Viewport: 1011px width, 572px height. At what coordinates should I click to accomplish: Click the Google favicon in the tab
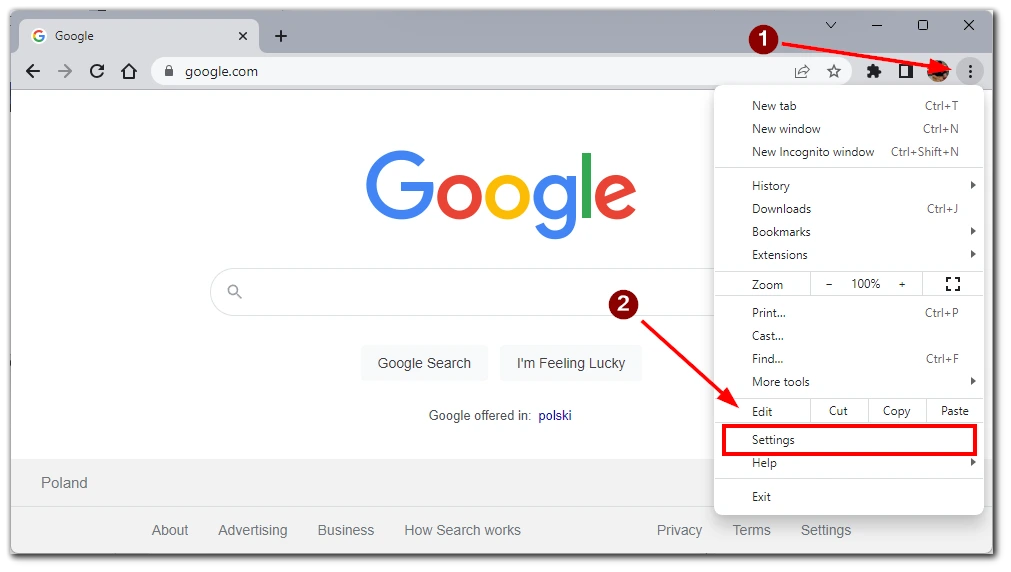click(x=39, y=36)
